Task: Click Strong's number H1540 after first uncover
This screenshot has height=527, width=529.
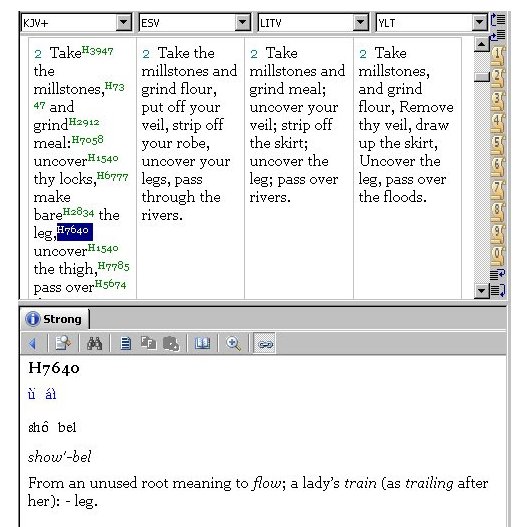Action: [103, 158]
